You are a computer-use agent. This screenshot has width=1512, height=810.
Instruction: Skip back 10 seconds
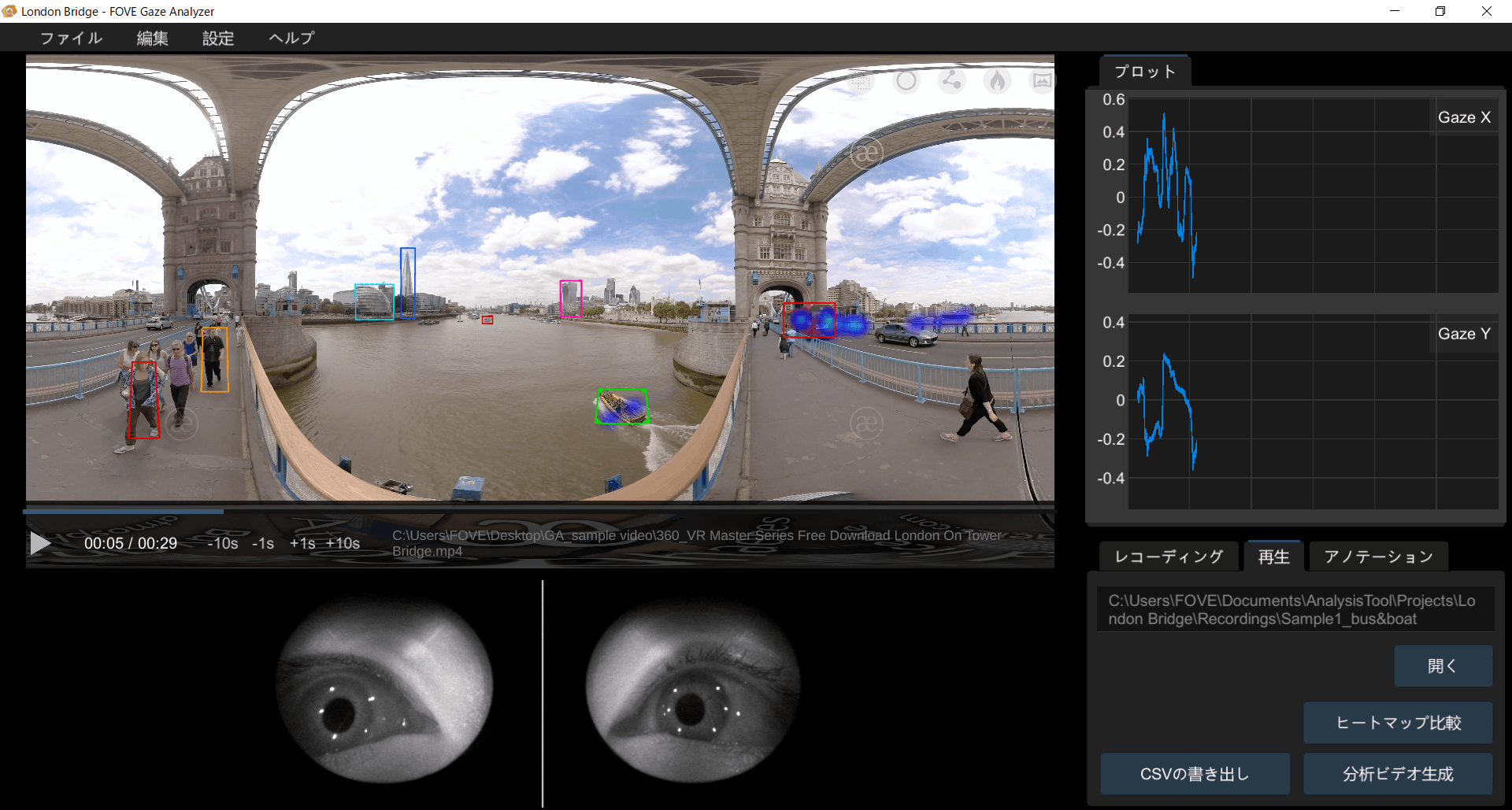222,543
